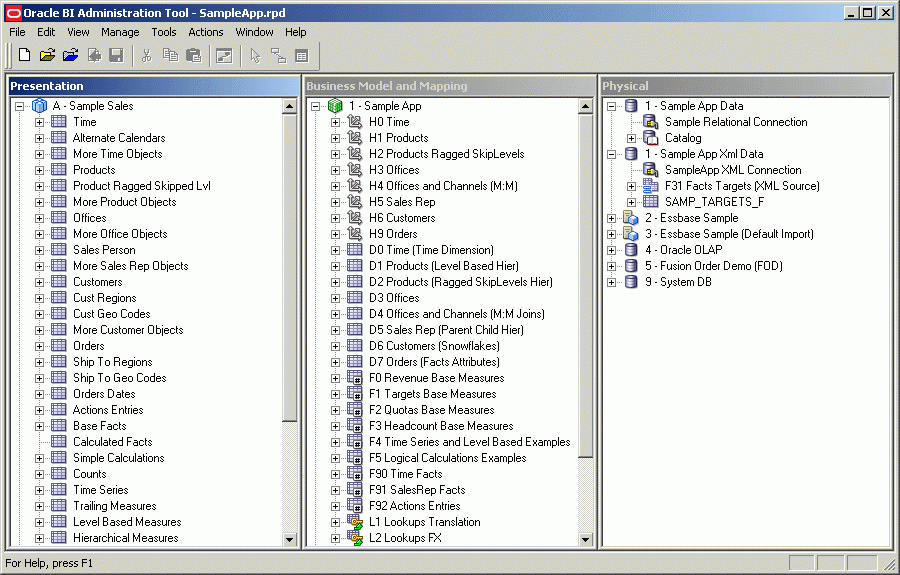Open the Actions menu
Screen dimensions: 900x575
[205, 32]
